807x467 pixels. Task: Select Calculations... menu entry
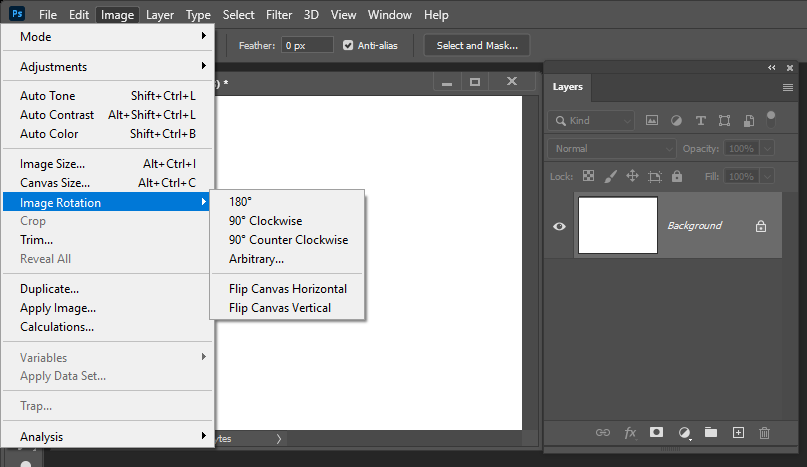click(x=108, y=326)
